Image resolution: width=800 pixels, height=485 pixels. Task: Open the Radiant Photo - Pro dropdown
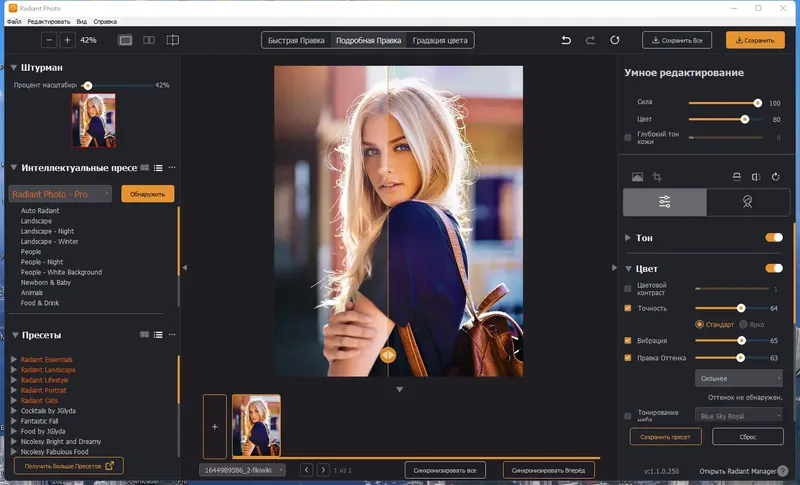click(x=60, y=194)
